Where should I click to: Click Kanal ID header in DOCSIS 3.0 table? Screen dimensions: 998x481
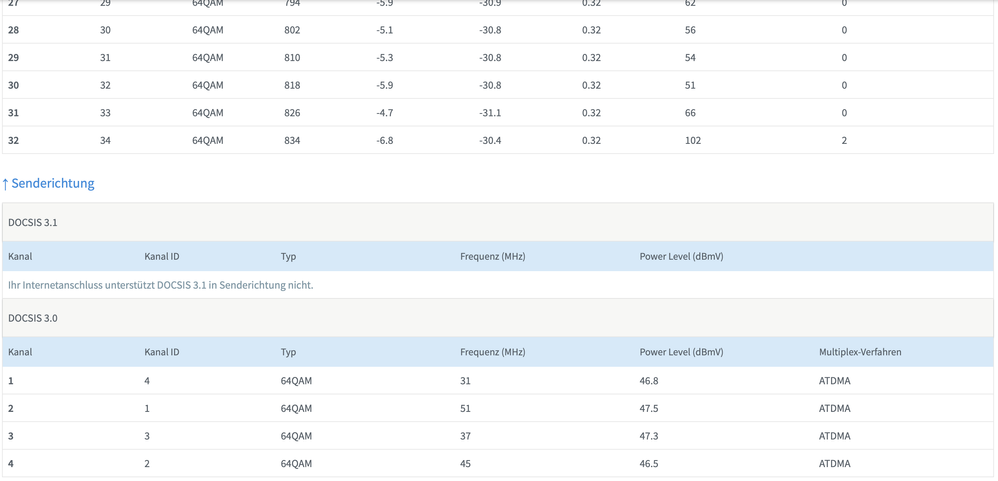tap(162, 352)
